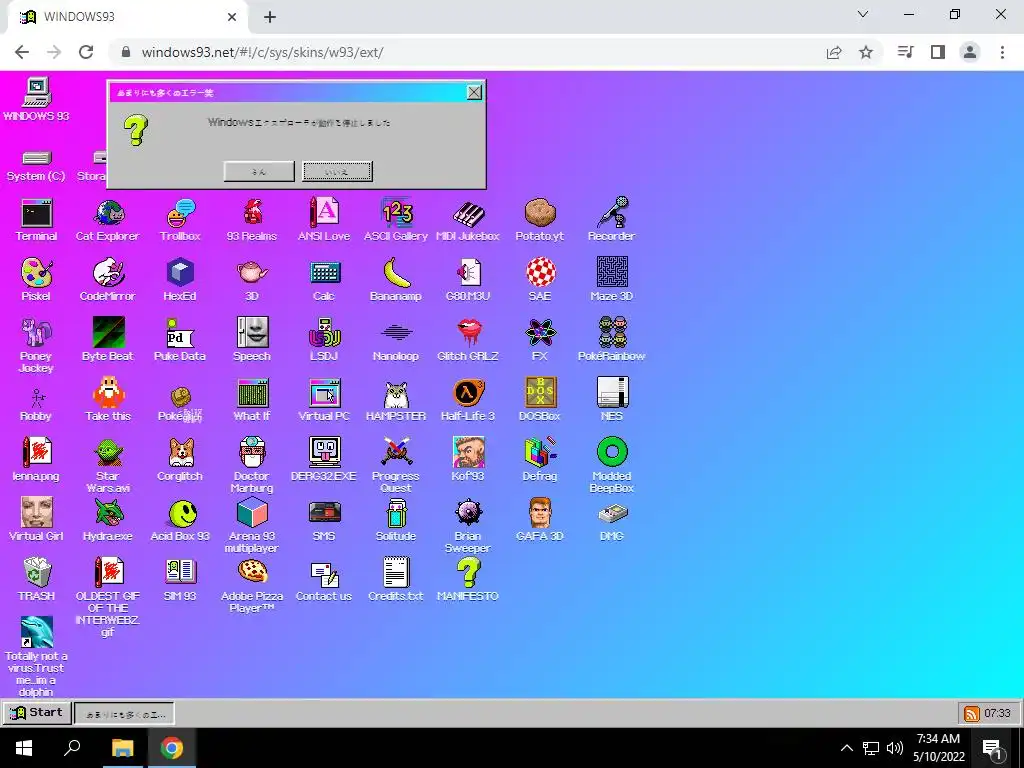Share this page icon
This screenshot has width=1024, height=768.
coord(834,52)
